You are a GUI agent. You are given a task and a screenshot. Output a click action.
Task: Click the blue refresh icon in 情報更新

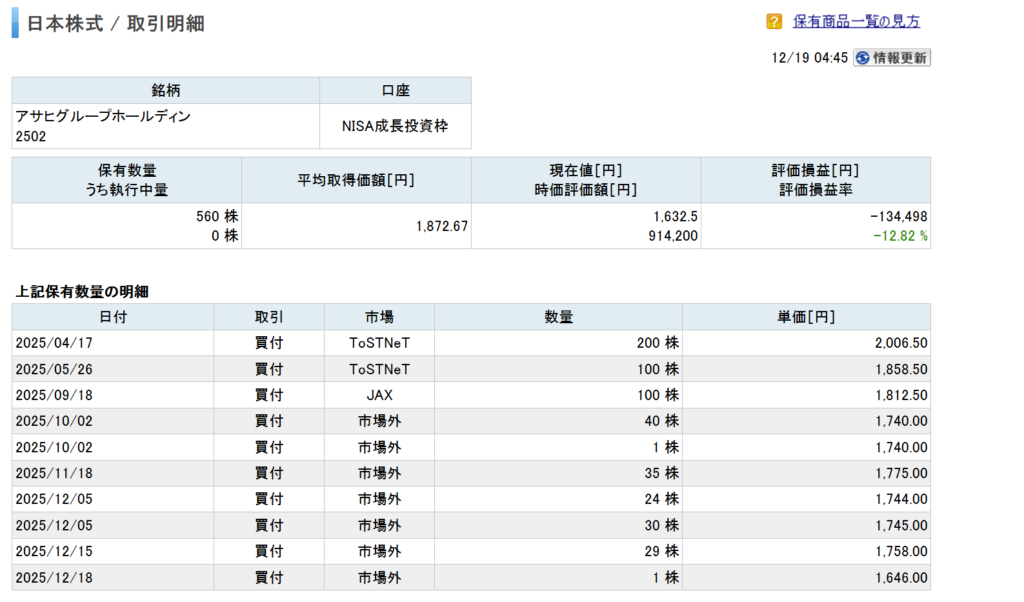point(862,58)
